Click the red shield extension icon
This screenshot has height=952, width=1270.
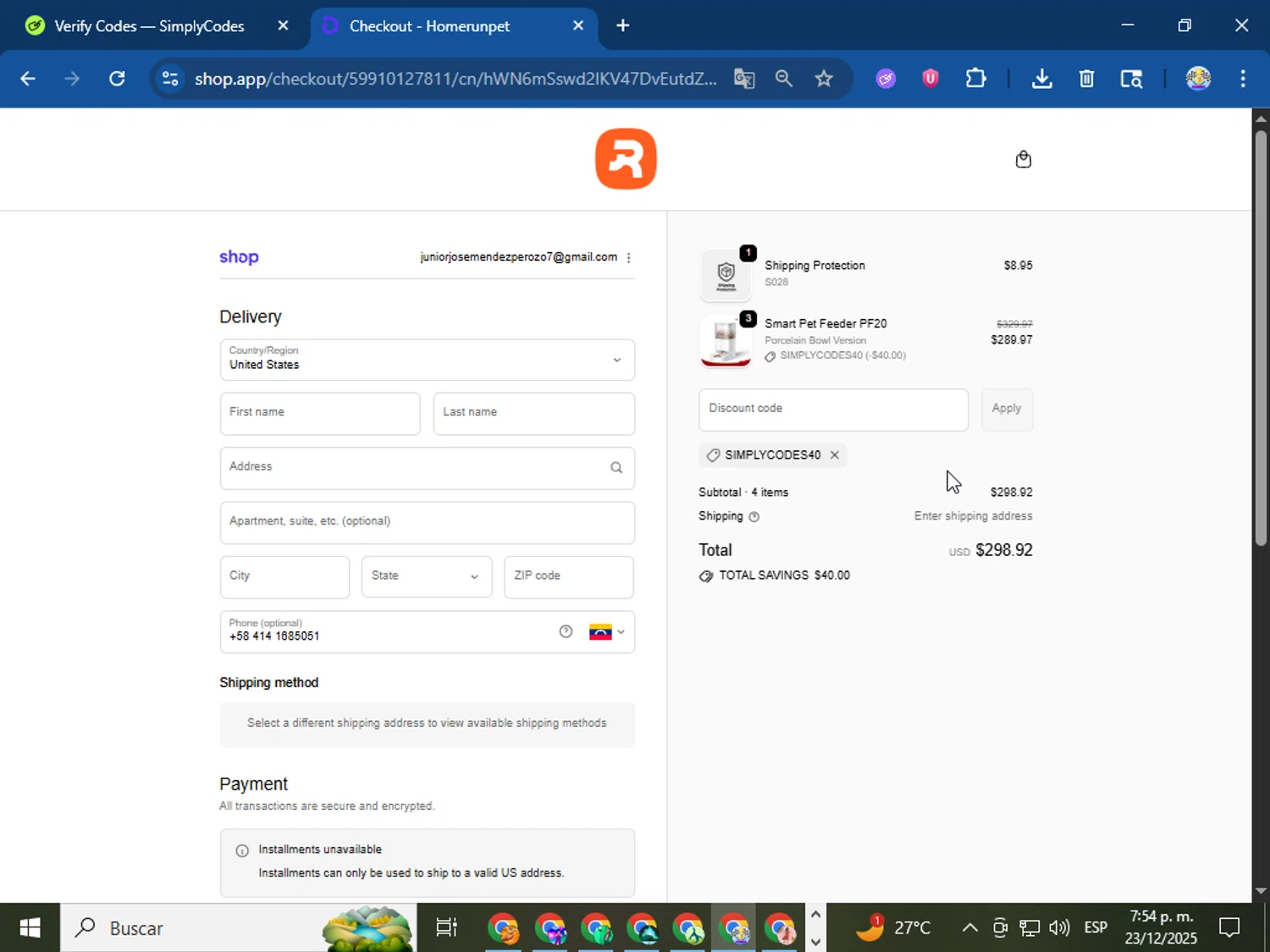[x=930, y=79]
